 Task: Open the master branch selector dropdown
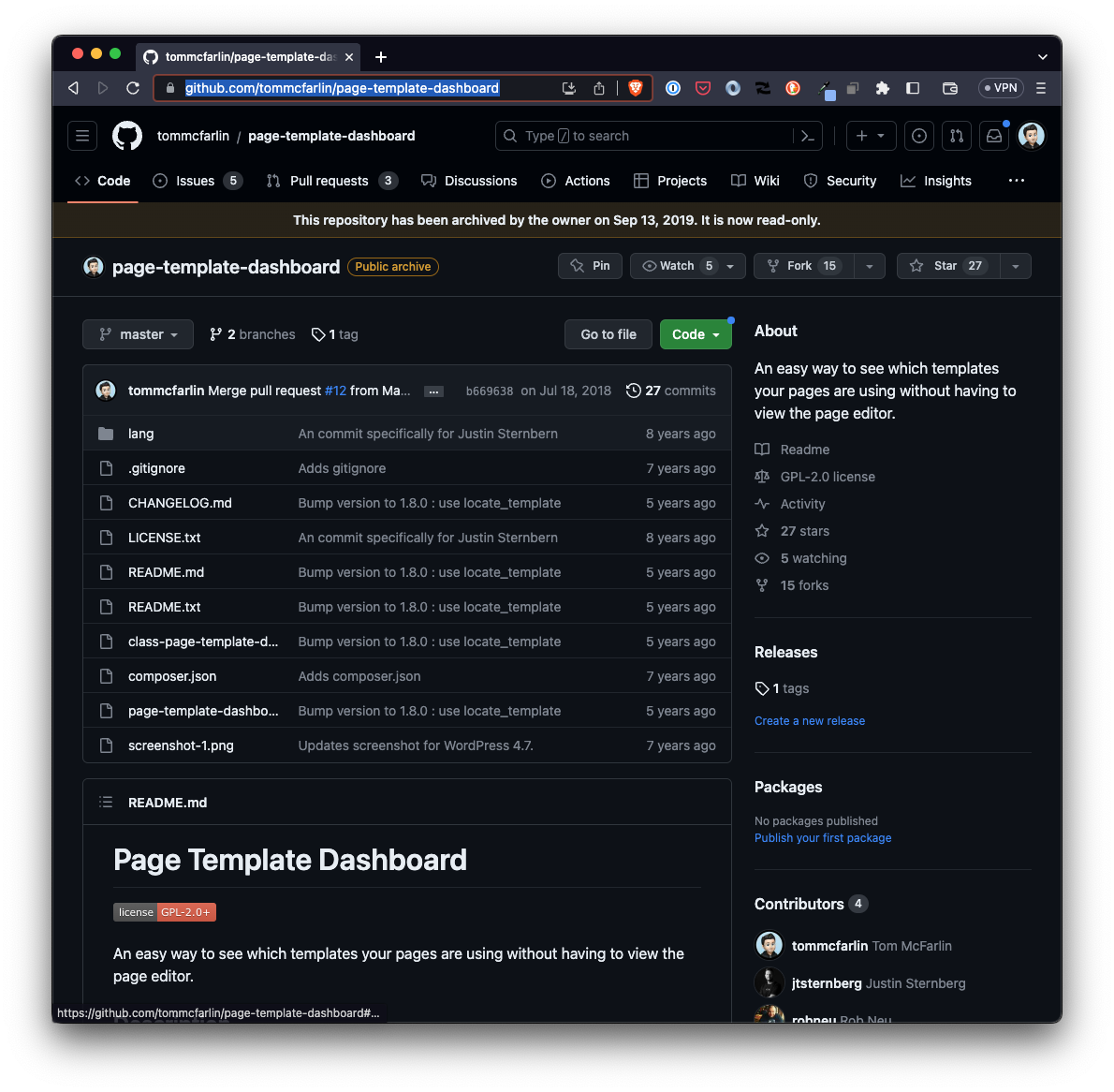[x=138, y=334]
